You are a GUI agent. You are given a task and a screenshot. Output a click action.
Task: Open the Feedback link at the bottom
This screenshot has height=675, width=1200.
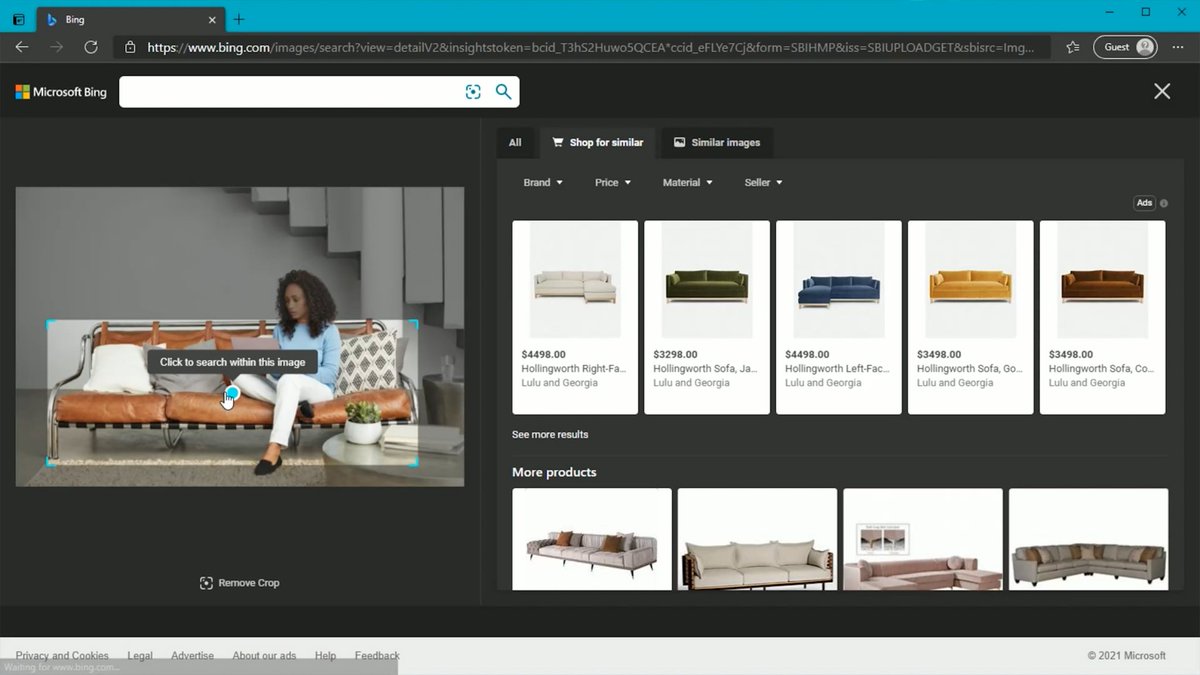tap(377, 655)
